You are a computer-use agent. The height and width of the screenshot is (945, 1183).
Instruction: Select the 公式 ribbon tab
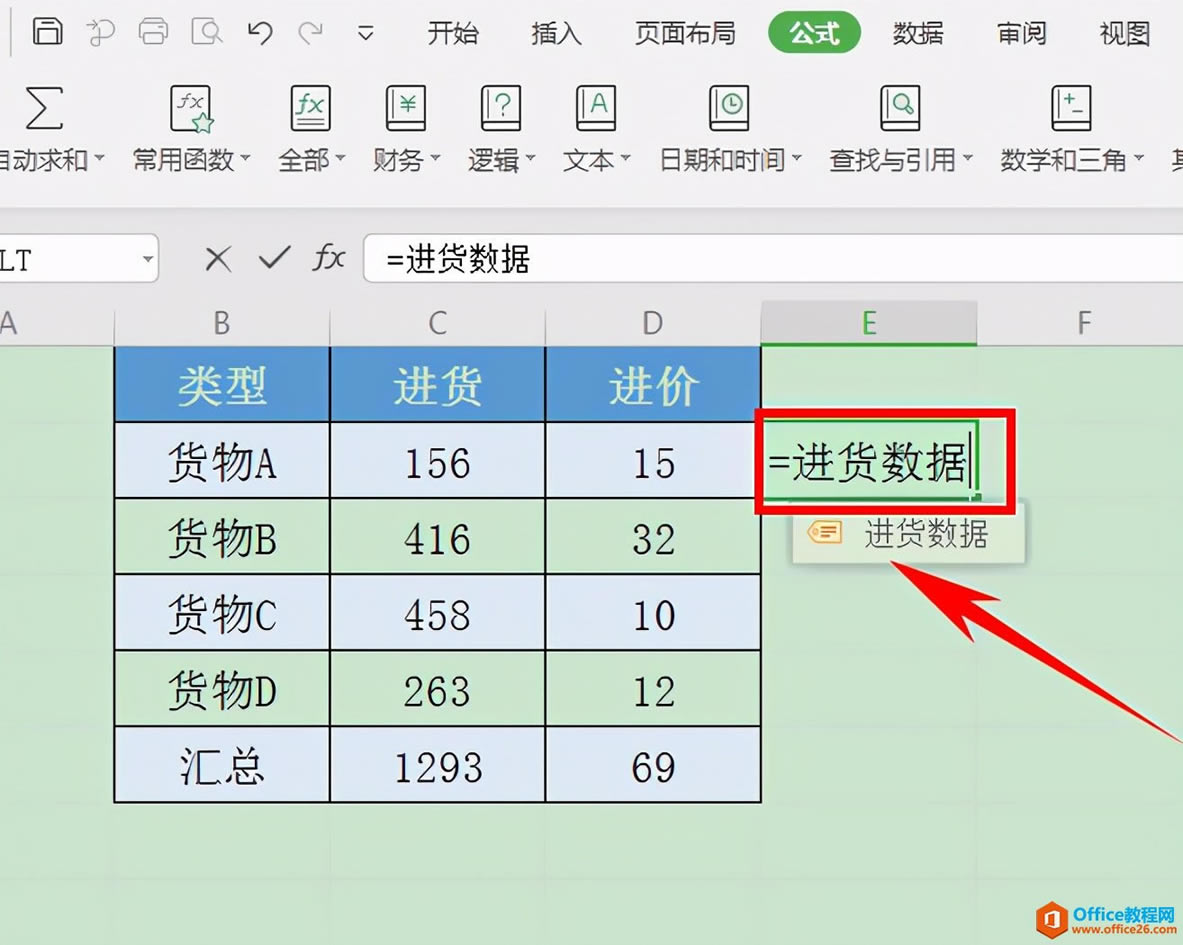click(814, 32)
